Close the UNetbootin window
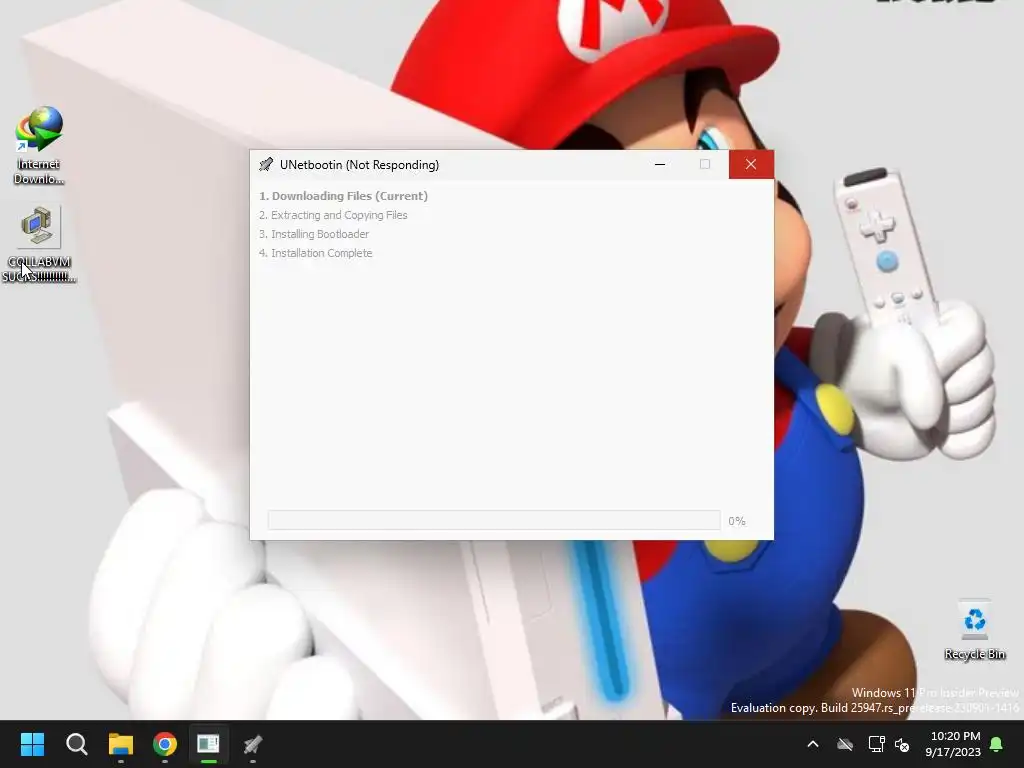This screenshot has width=1024, height=768. pyautogui.click(x=751, y=165)
